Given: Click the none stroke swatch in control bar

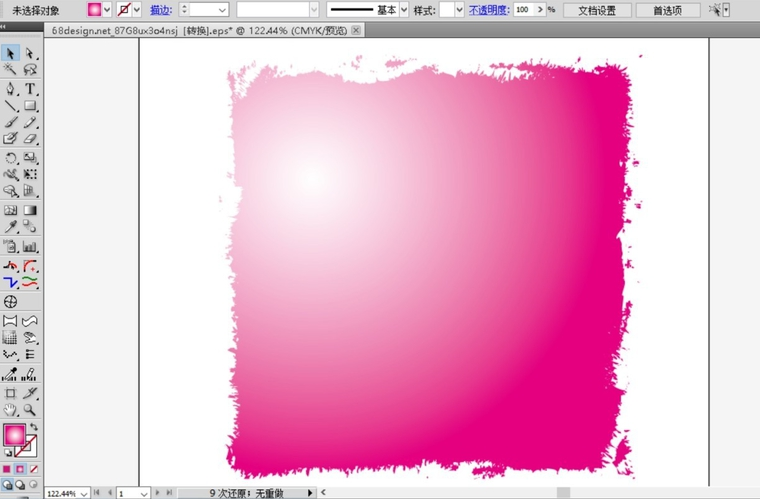Looking at the screenshot, I should point(124,10).
